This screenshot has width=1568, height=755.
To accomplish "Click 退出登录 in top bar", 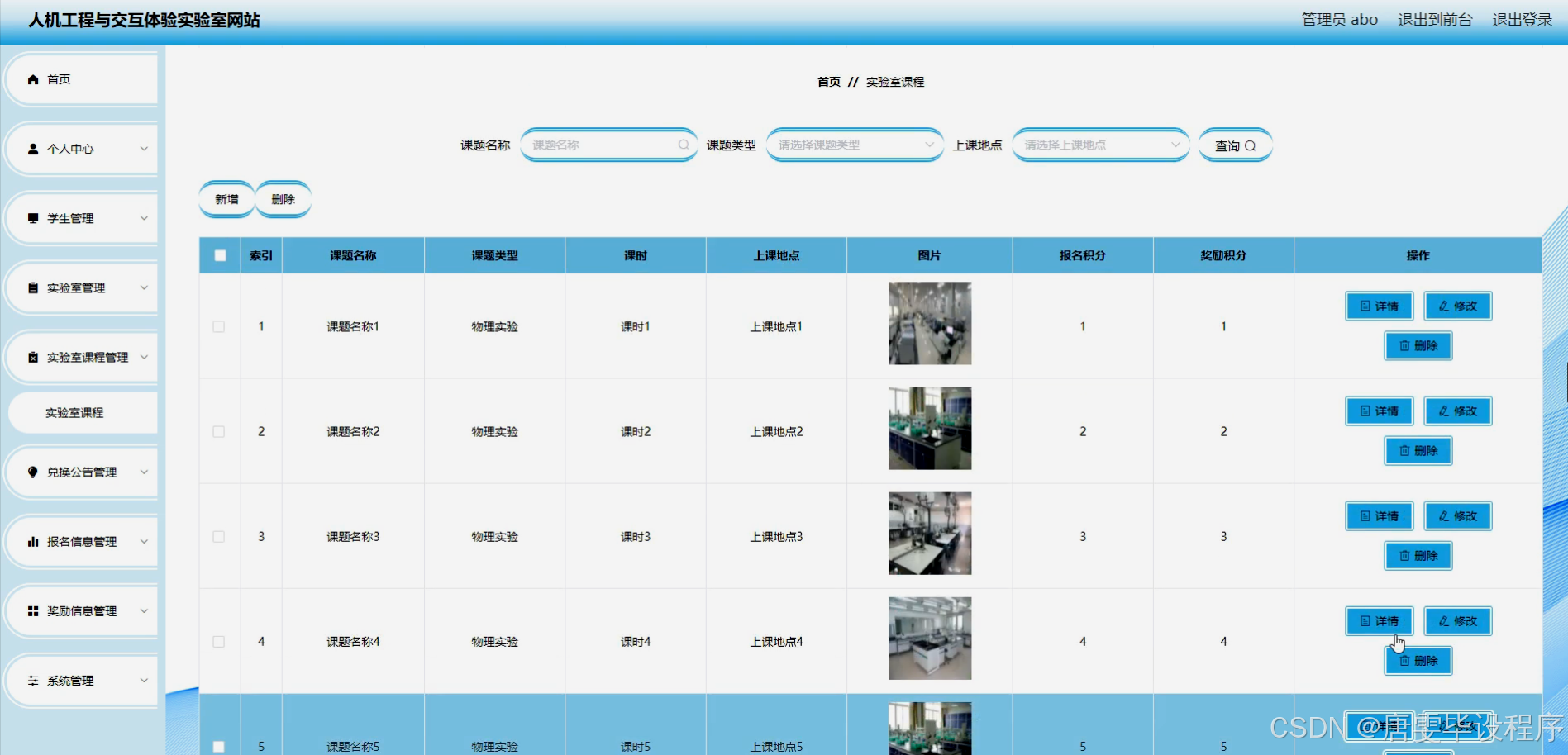I will pos(1522,19).
